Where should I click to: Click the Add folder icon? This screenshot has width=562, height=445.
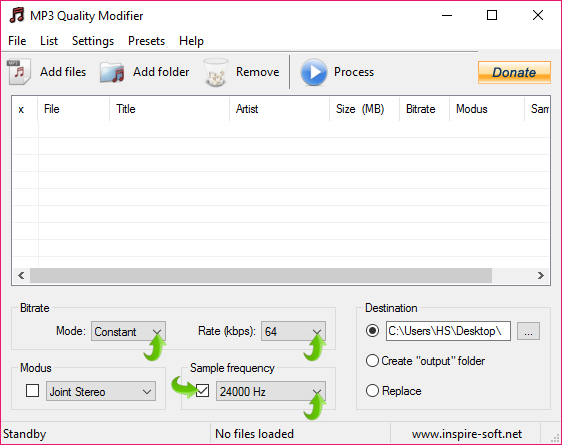(x=112, y=72)
